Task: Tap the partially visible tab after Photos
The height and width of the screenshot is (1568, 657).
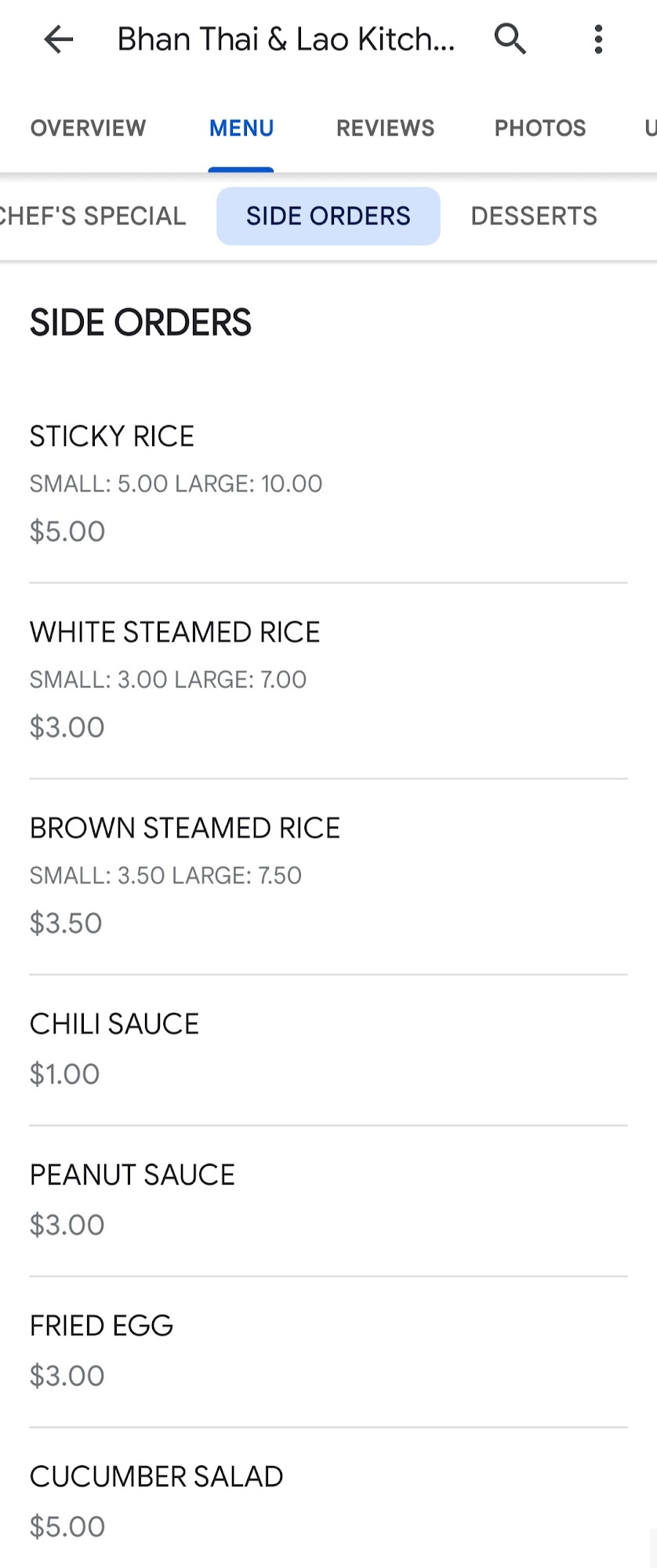Action: coord(649,129)
